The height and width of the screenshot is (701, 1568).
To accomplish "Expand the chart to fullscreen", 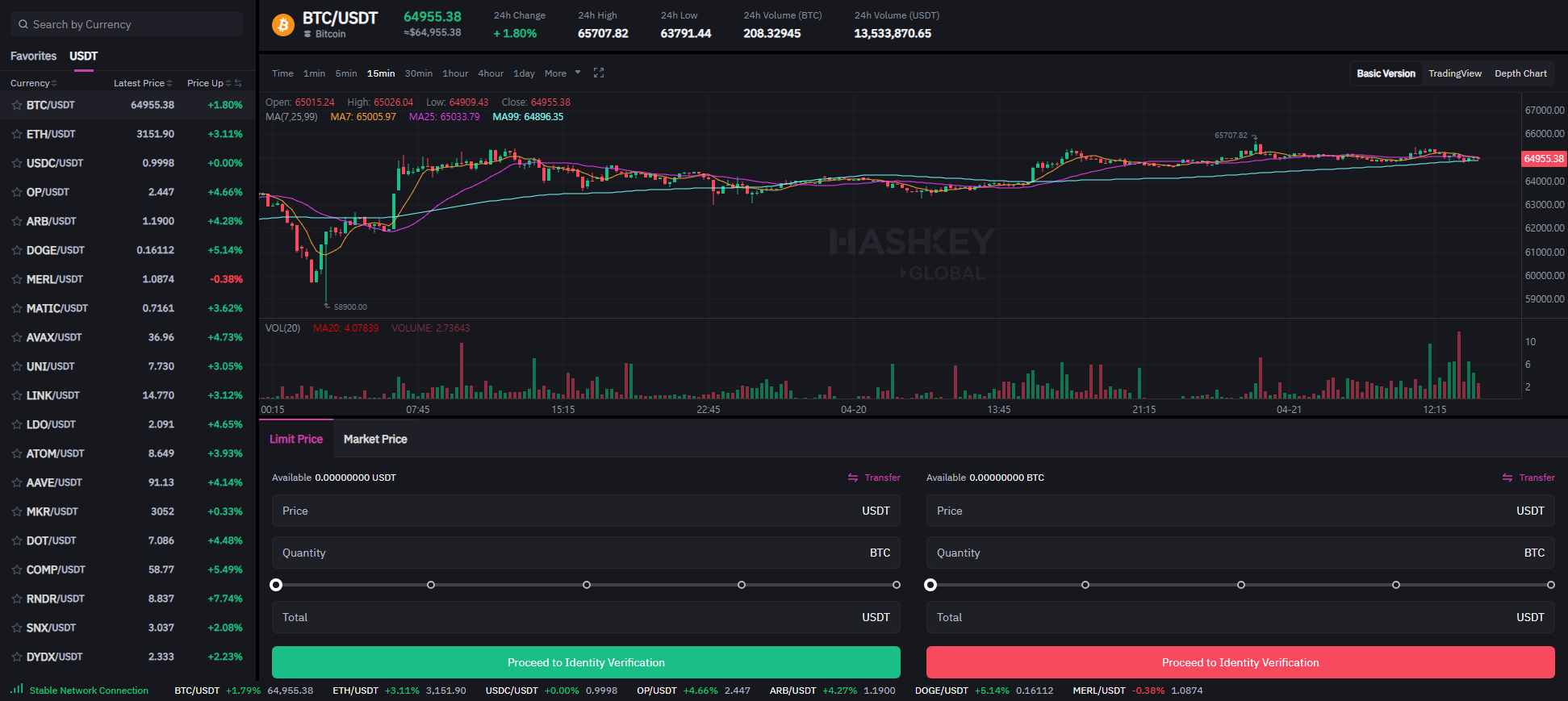I will tap(599, 73).
